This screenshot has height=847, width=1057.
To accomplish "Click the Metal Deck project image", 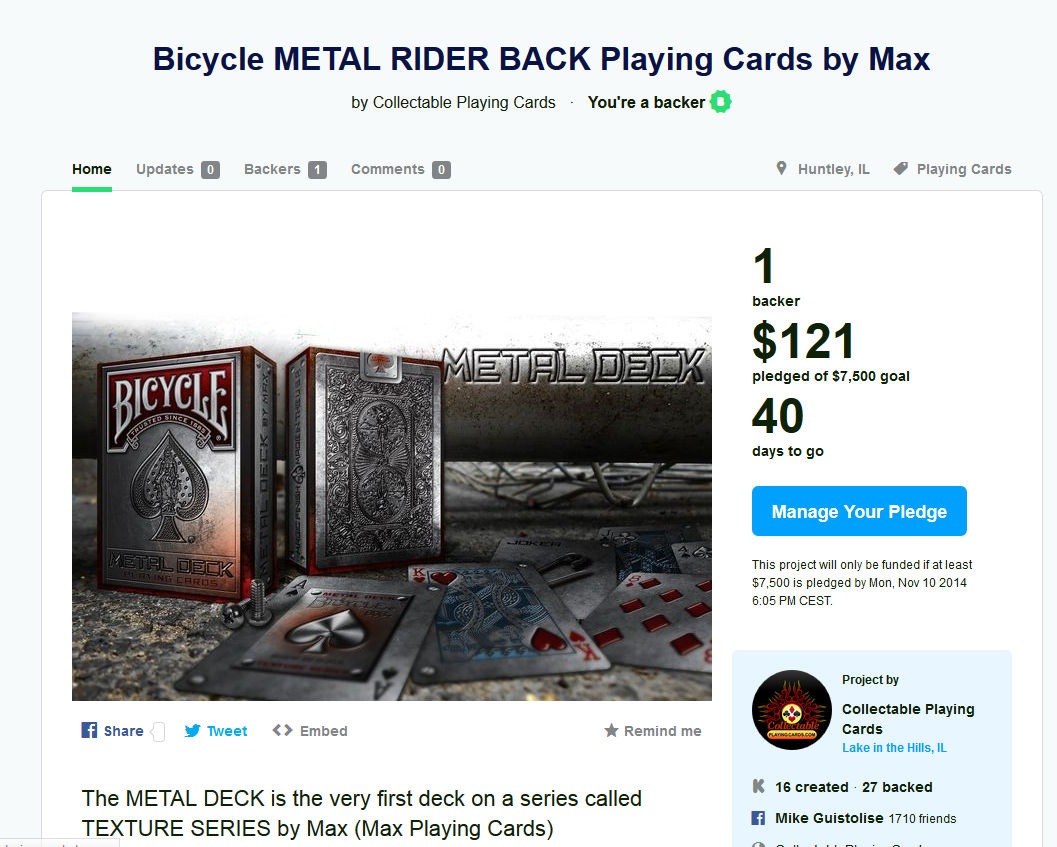I will coord(392,506).
